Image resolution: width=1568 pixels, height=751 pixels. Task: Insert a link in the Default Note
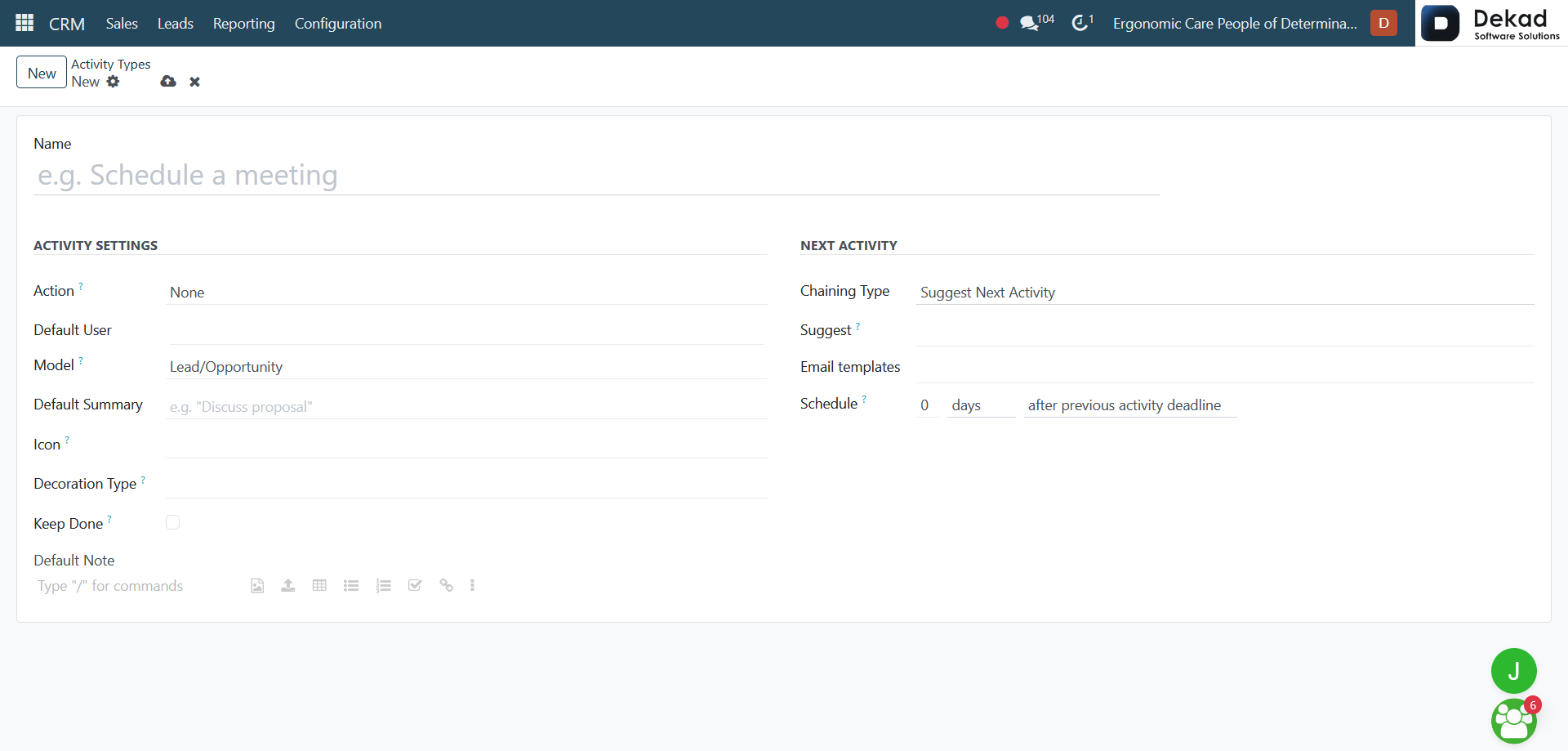[x=446, y=585]
